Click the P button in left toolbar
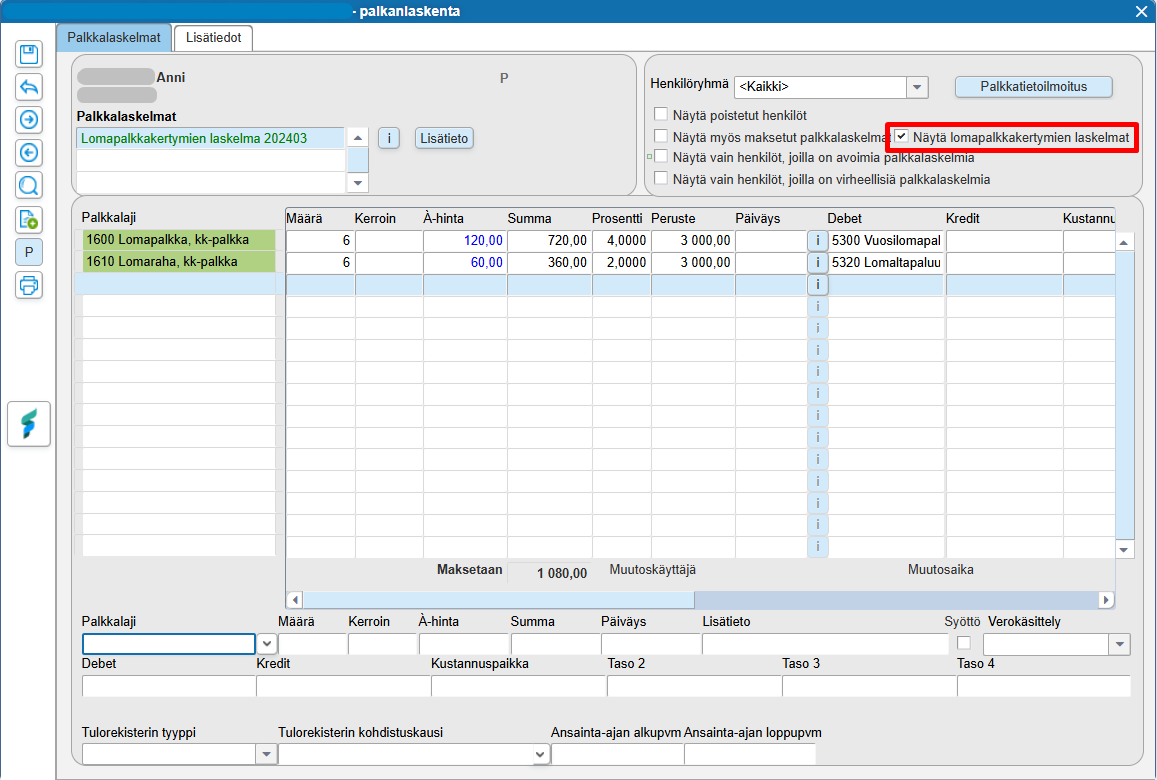Image resolution: width=1157 pixels, height=780 pixels. 29,252
